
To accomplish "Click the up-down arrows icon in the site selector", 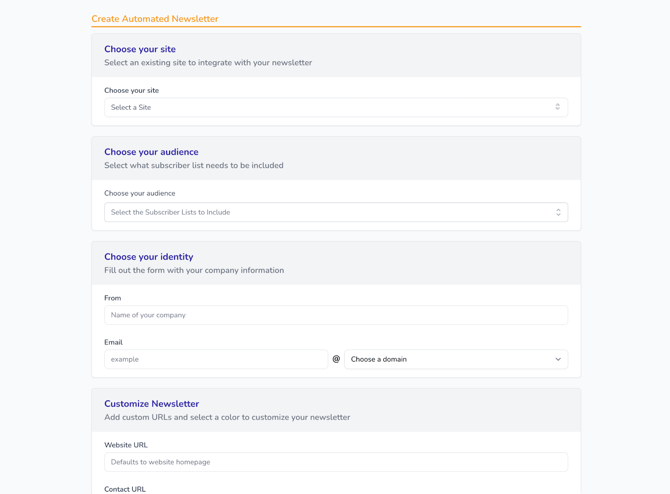I will (557, 107).
